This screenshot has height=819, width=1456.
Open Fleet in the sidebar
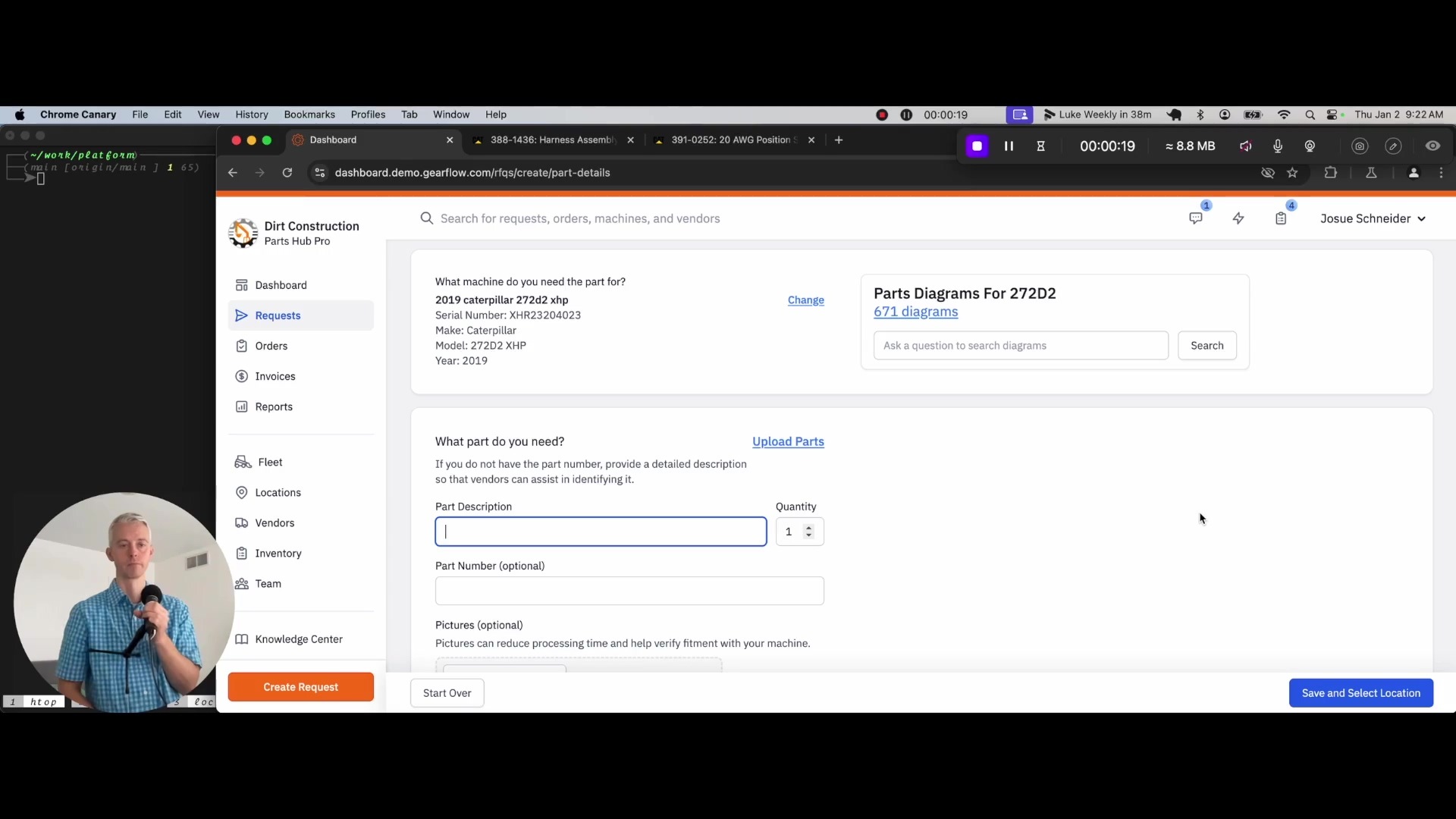270,462
